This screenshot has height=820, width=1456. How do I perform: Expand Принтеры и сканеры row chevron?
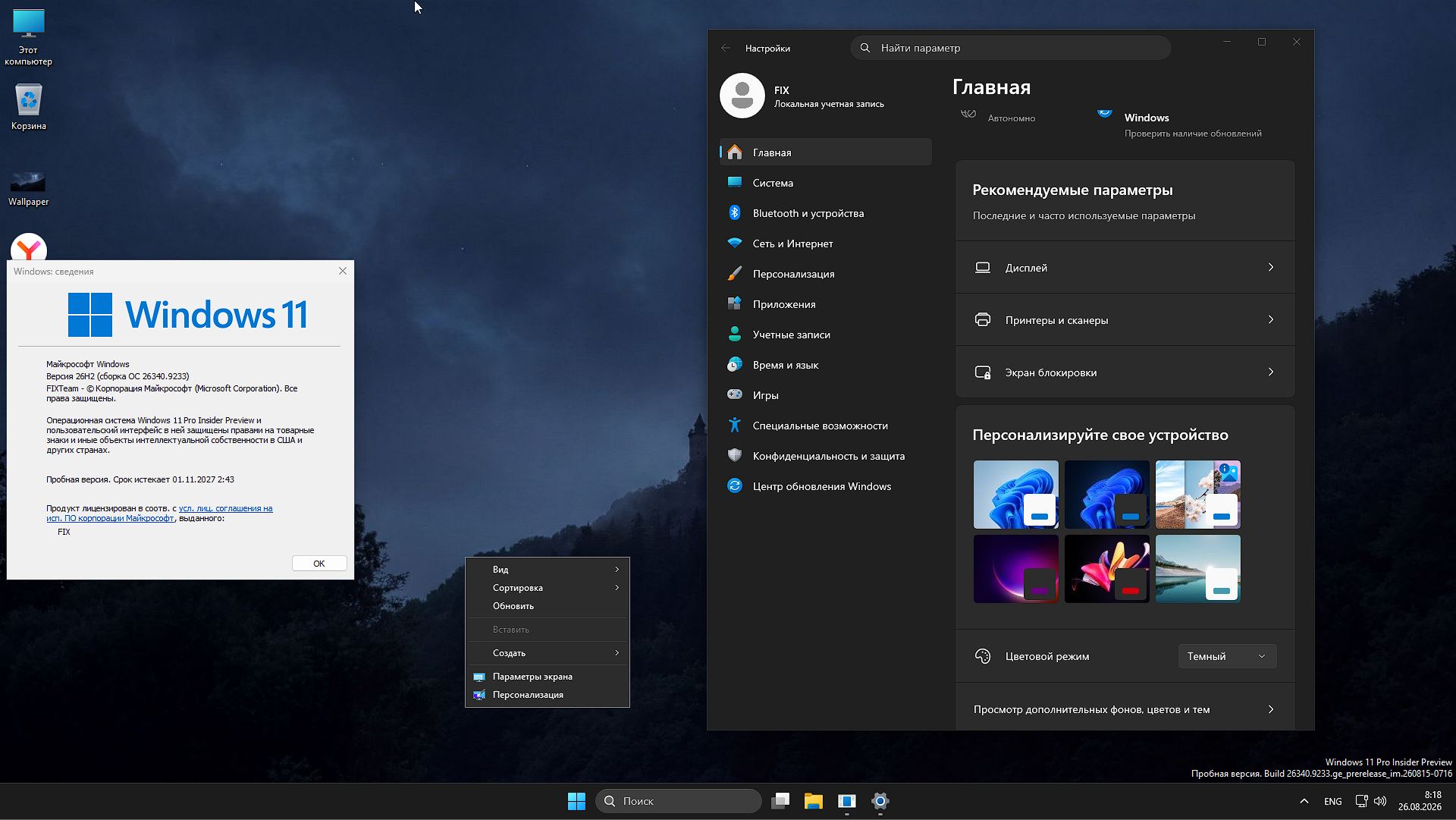pyautogui.click(x=1271, y=319)
